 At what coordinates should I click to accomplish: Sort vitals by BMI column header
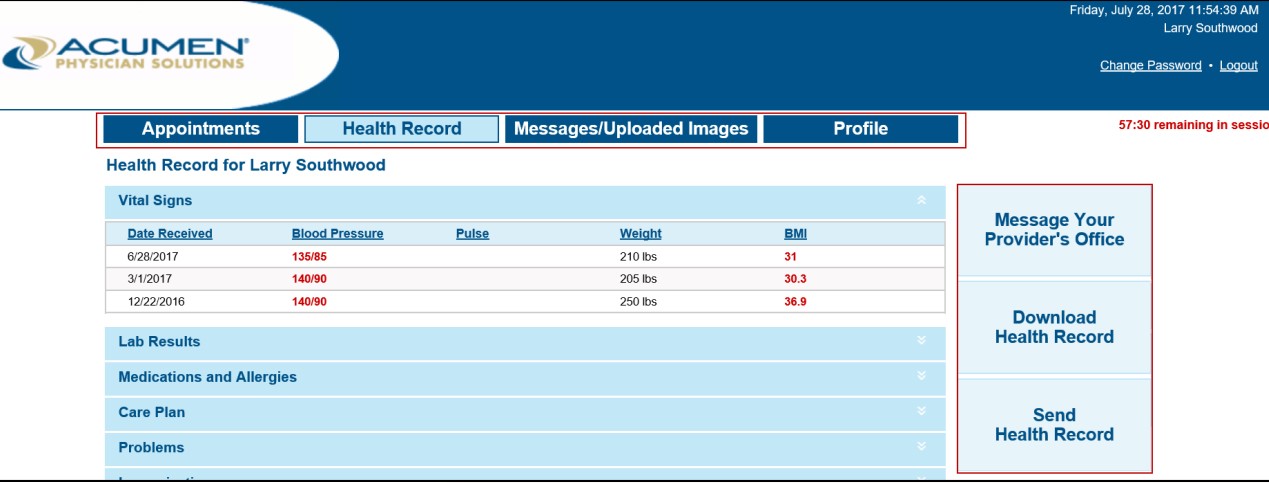pos(795,234)
